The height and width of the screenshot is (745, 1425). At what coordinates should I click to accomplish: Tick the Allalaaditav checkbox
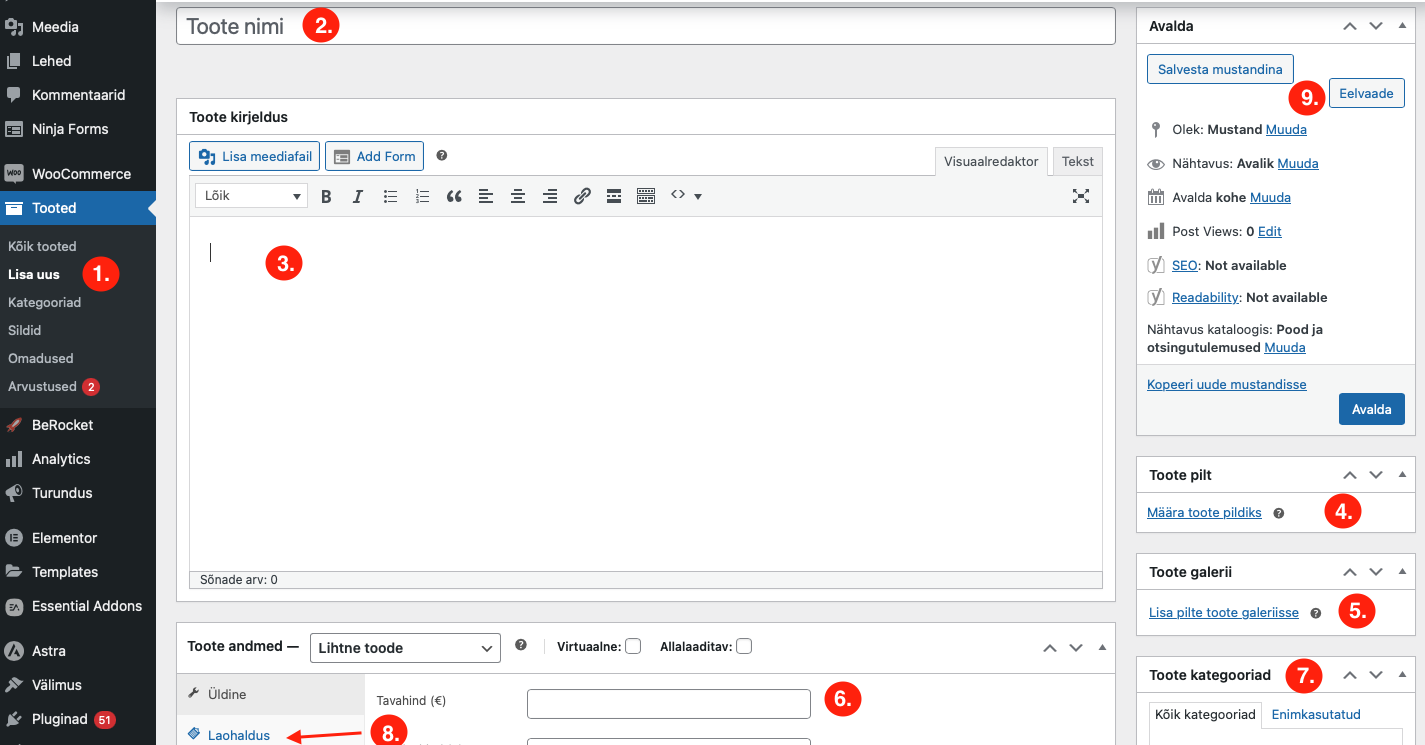pos(744,646)
